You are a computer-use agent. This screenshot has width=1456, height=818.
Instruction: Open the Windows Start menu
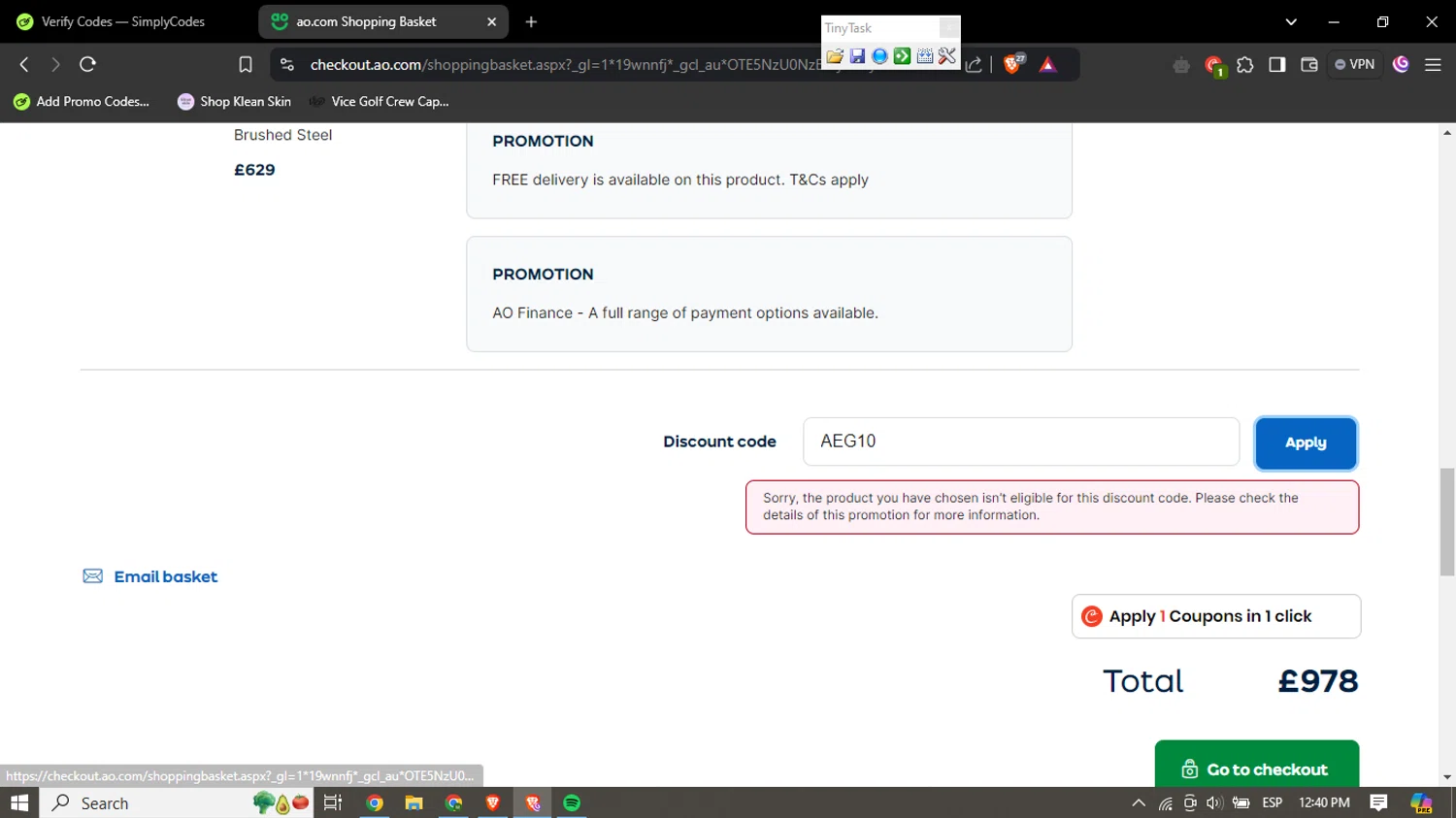click(x=19, y=802)
